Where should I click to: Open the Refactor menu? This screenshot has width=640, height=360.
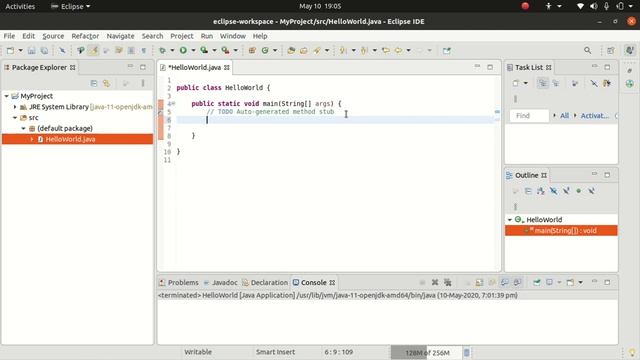pos(85,36)
